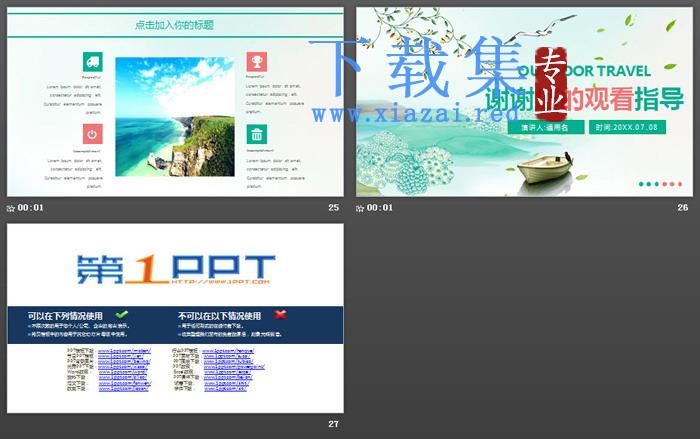
Task: Click the 演讲人:通用名 green box on slide 26
Action: tap(546, 127)
